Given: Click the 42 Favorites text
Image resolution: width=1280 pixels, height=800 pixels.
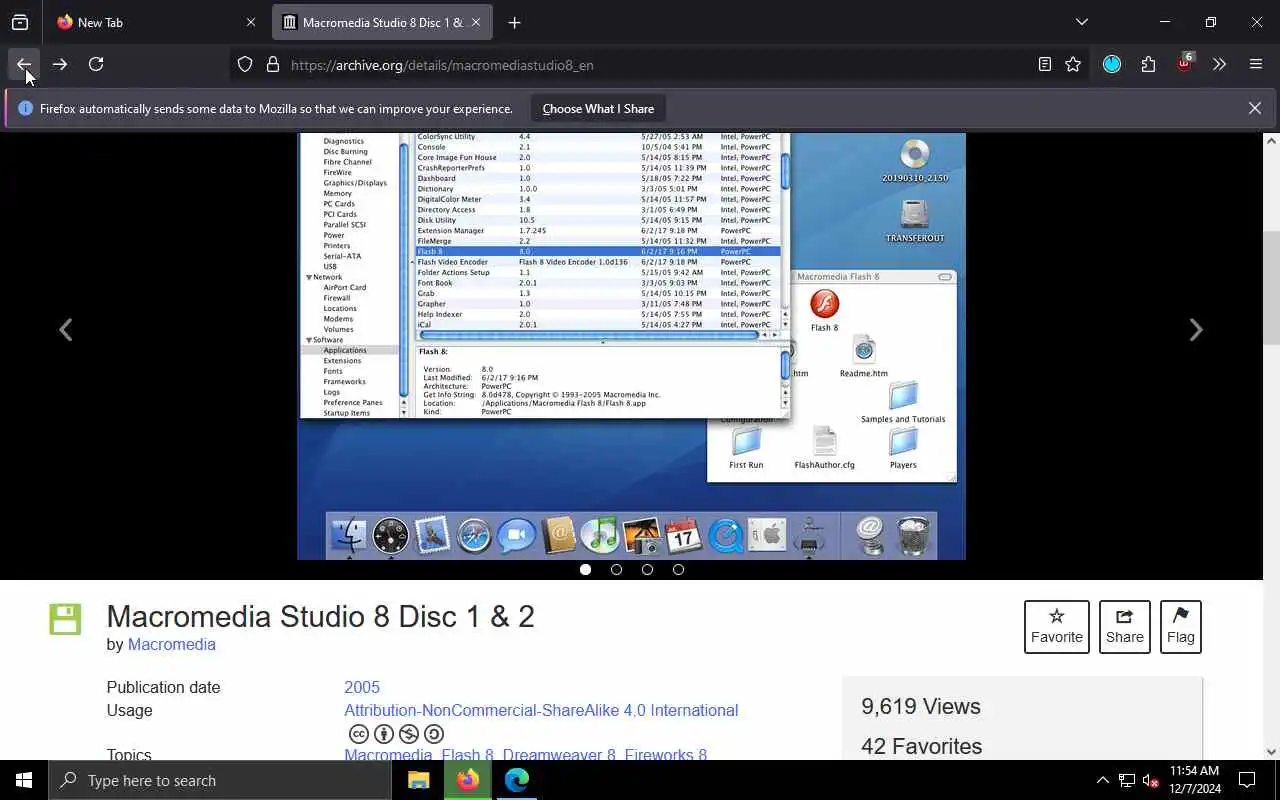Looking at the screenshot, I should pyautogui.click(x=921, y=747).
